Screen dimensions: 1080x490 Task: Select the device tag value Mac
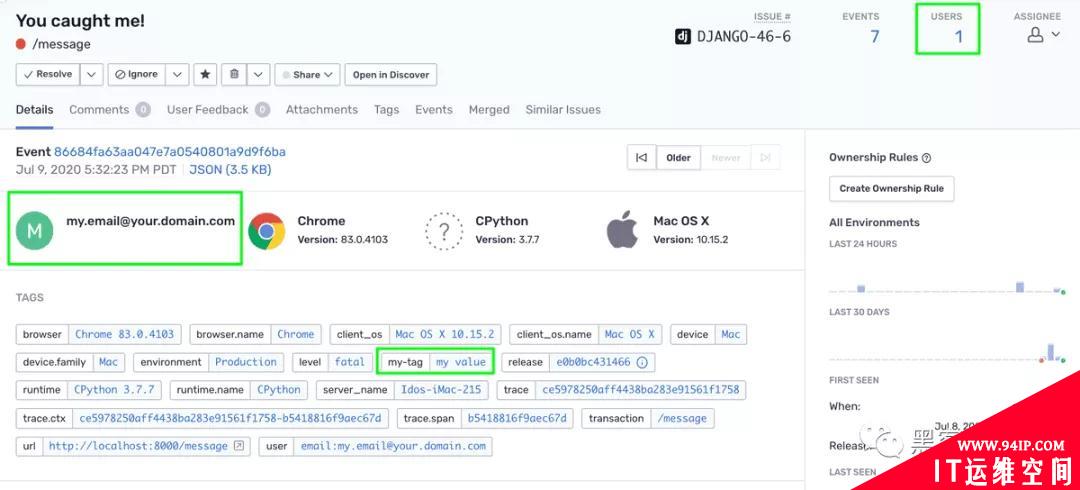[x=731, y=334]
